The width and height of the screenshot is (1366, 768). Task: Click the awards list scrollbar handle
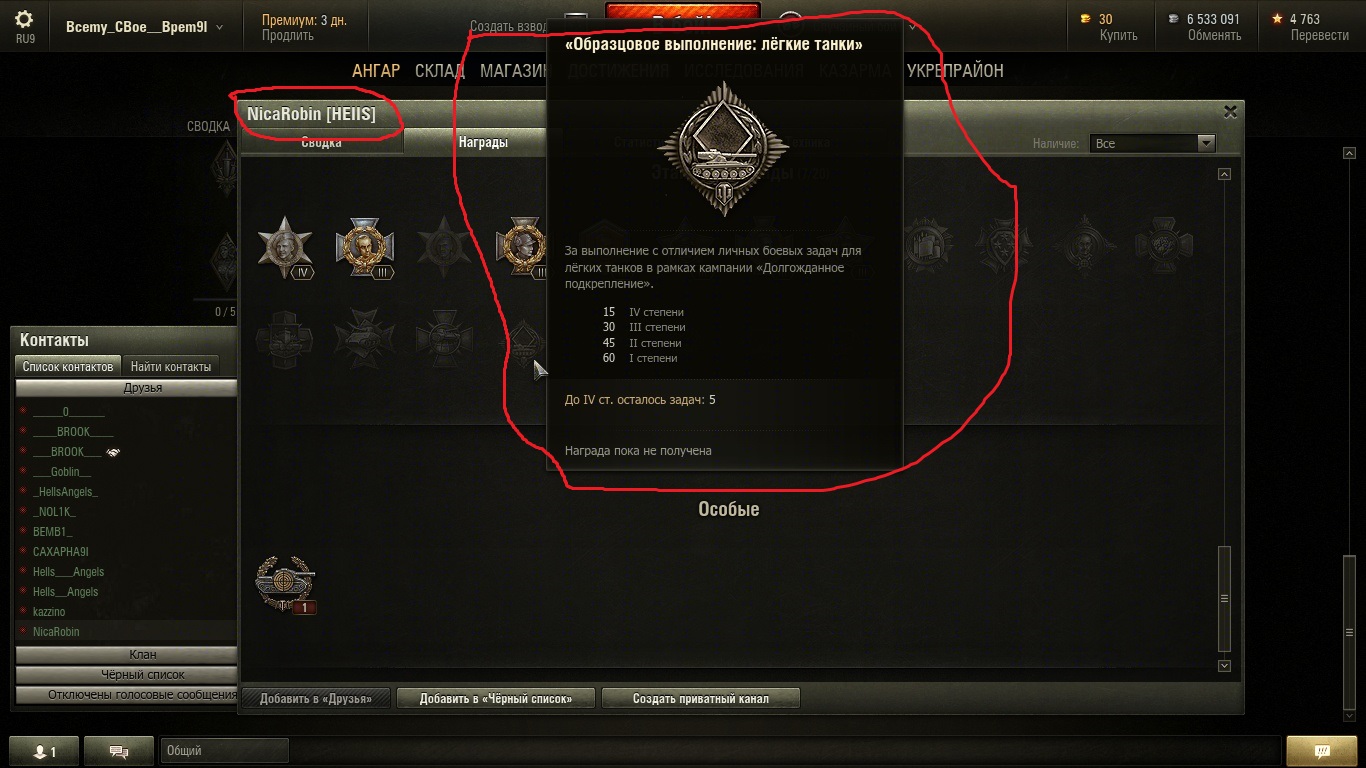(1224, 598)
